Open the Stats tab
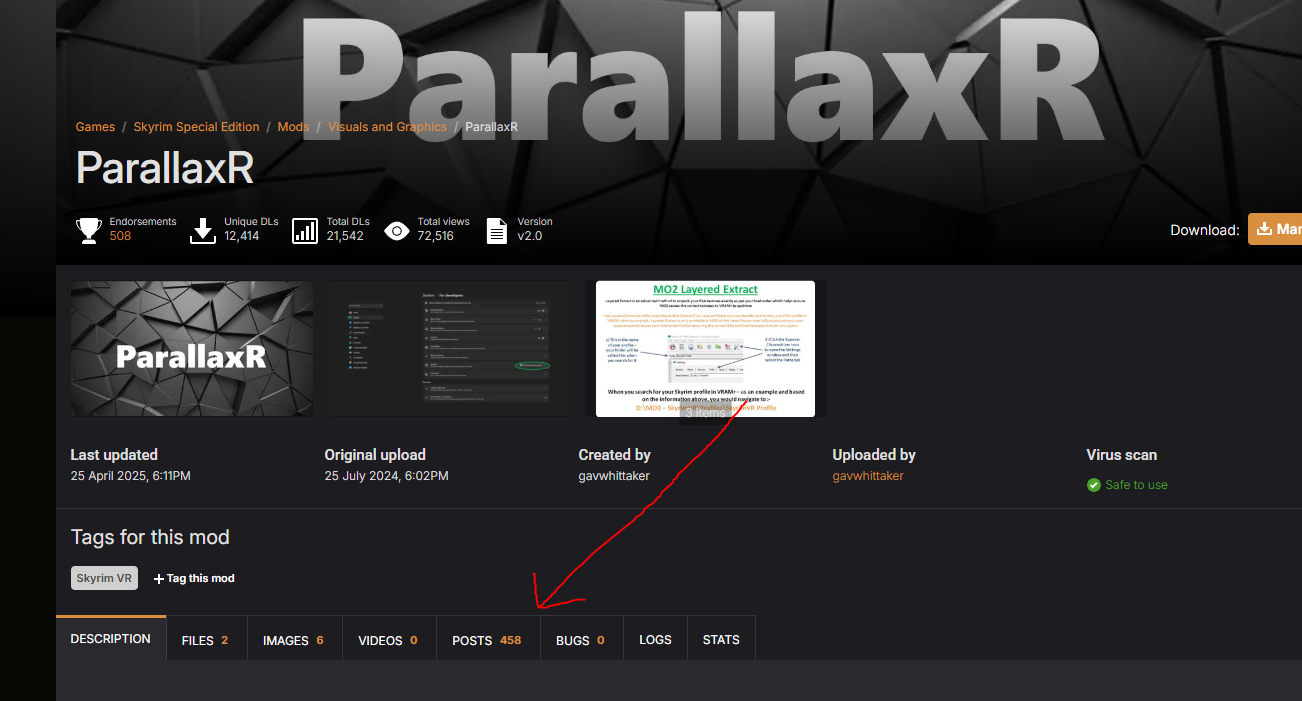Screen dimensions: 1302x701 tap(721, 640)
